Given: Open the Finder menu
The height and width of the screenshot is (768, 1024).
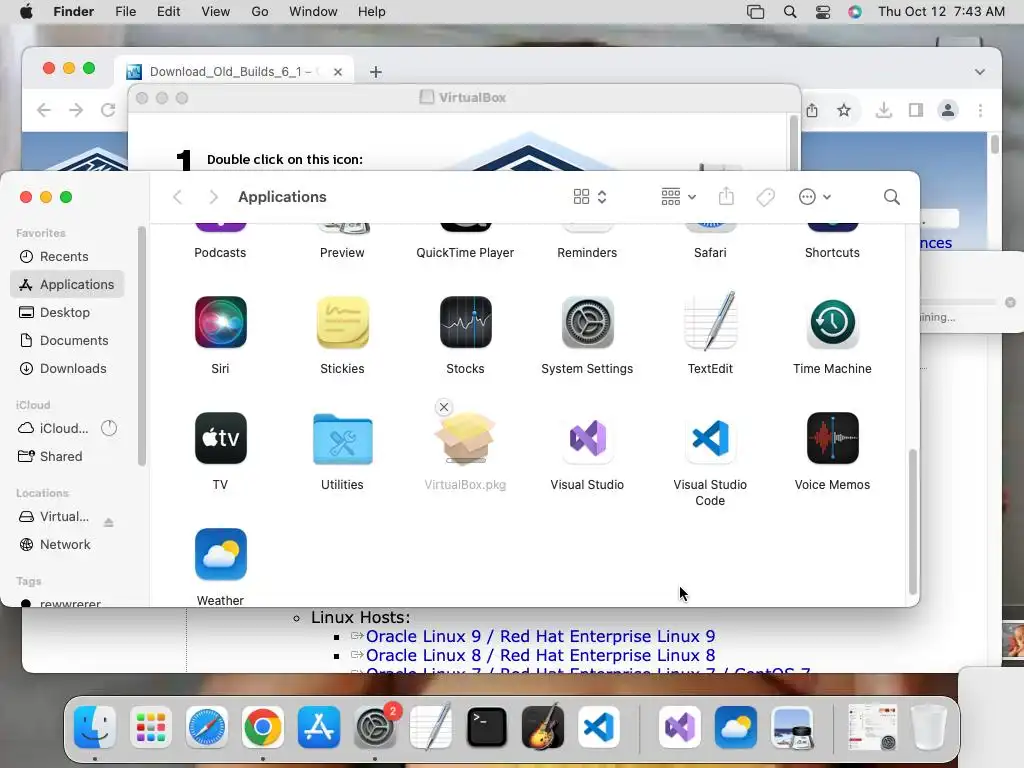Looking at the screenshot, I should tap(74, 11).
